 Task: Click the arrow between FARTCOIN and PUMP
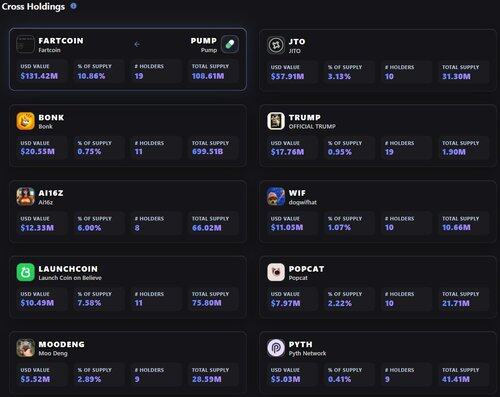(x=137, y=44)
